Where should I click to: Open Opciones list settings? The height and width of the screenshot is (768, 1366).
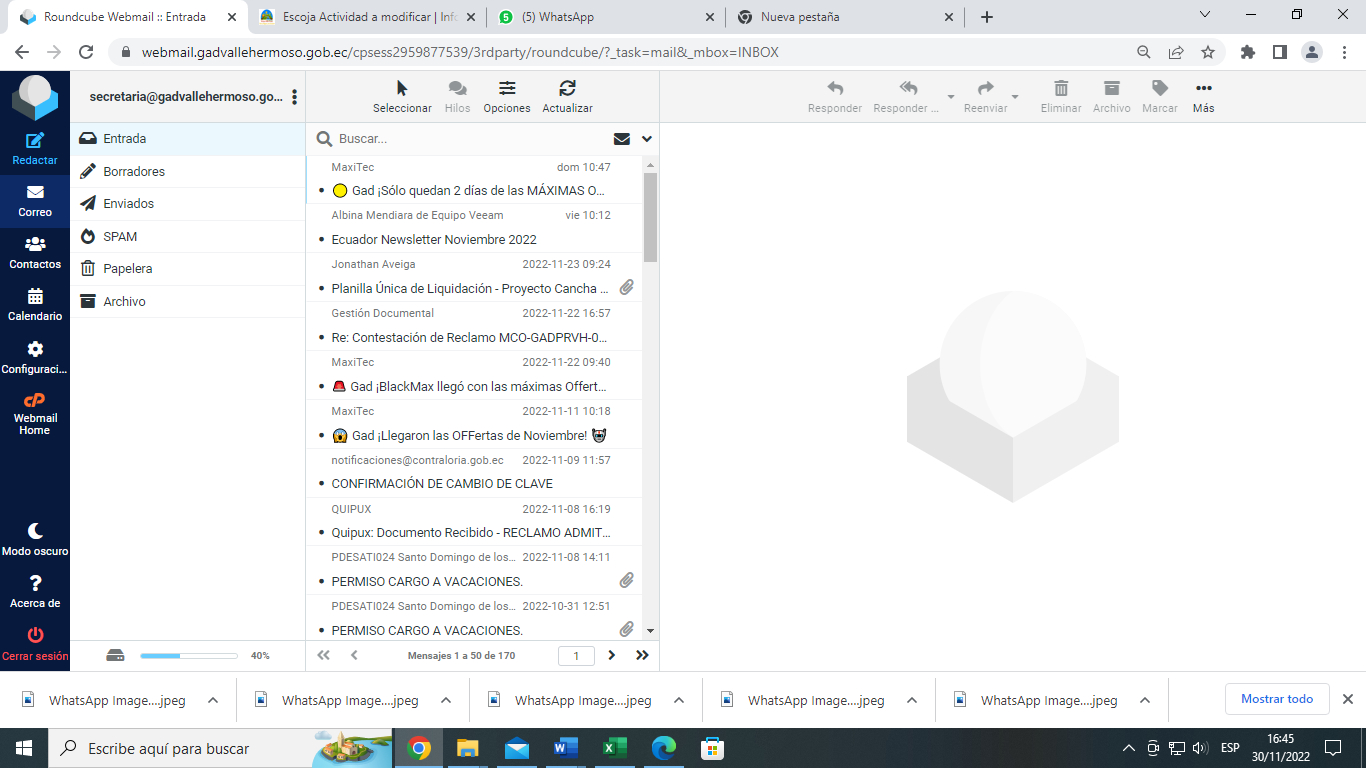[507, 89]
